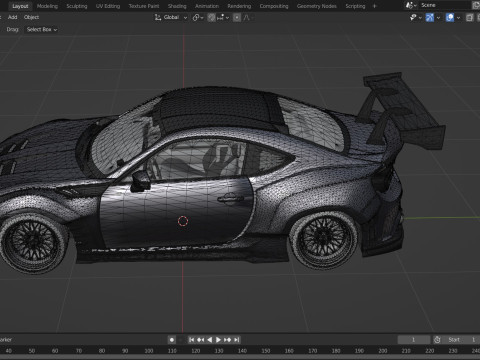Open the pivot point dropdown
The width and height of the screenshot is (480, 360).
(198, 18)
